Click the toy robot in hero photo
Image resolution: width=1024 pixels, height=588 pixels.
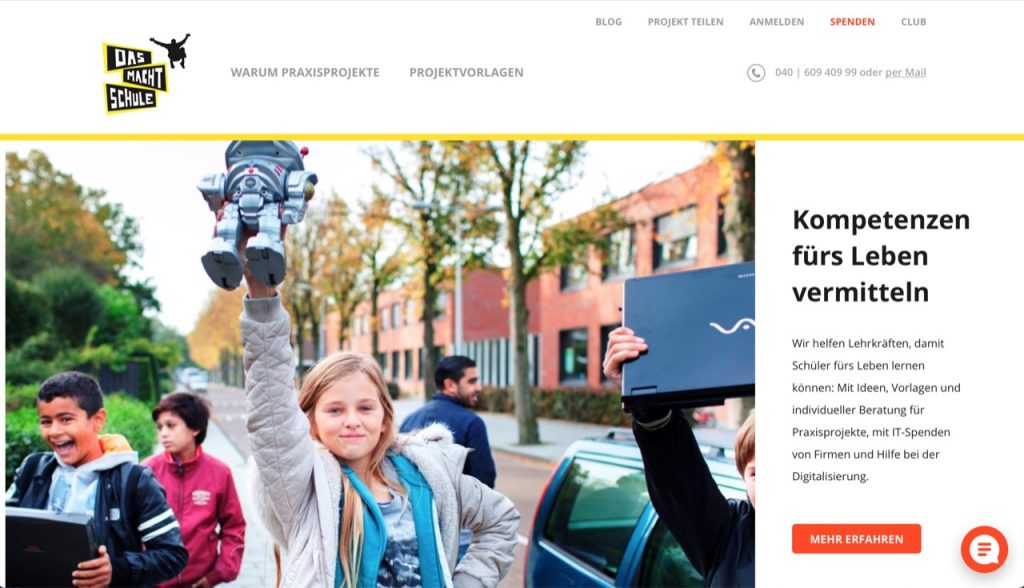coord(257,214)
